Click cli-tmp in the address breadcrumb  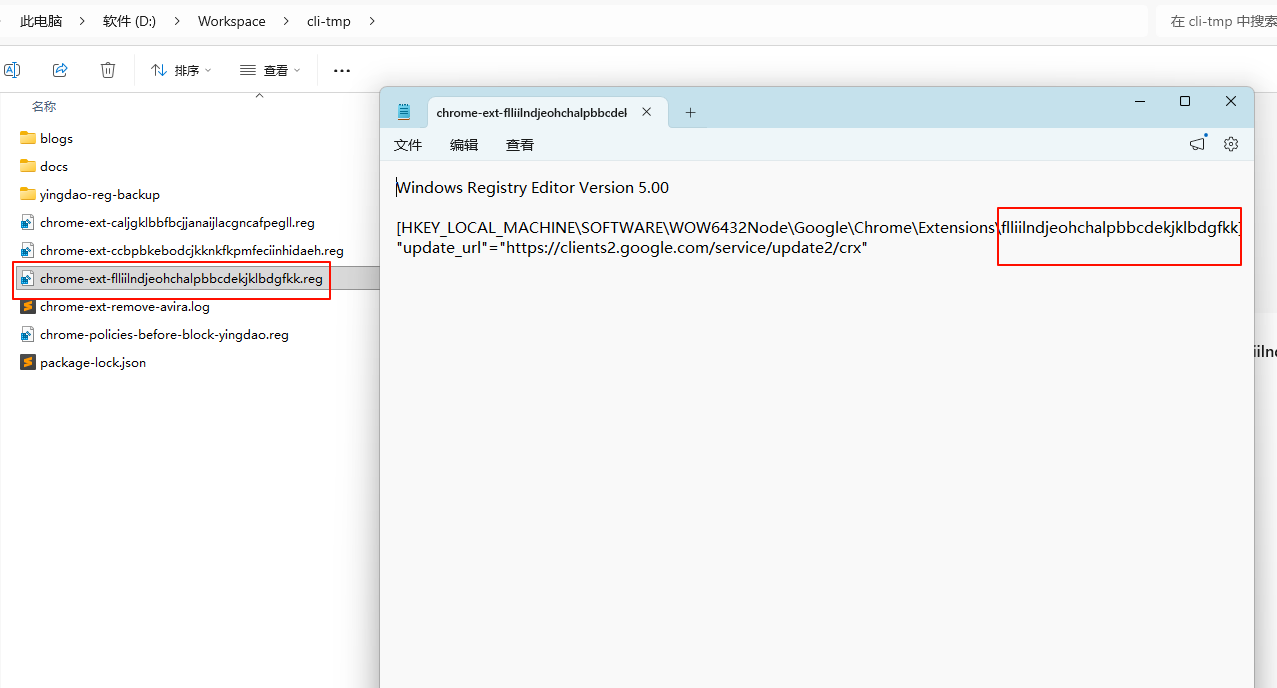pyautogui.click(x=329, y=21)
